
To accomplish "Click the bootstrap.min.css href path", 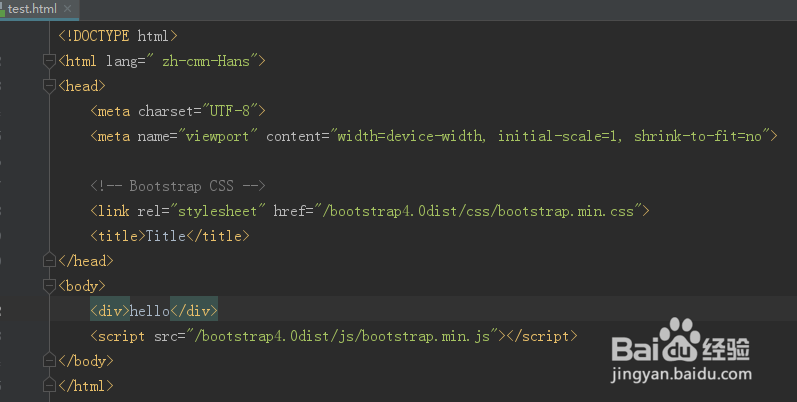I will tap(478, 211).
